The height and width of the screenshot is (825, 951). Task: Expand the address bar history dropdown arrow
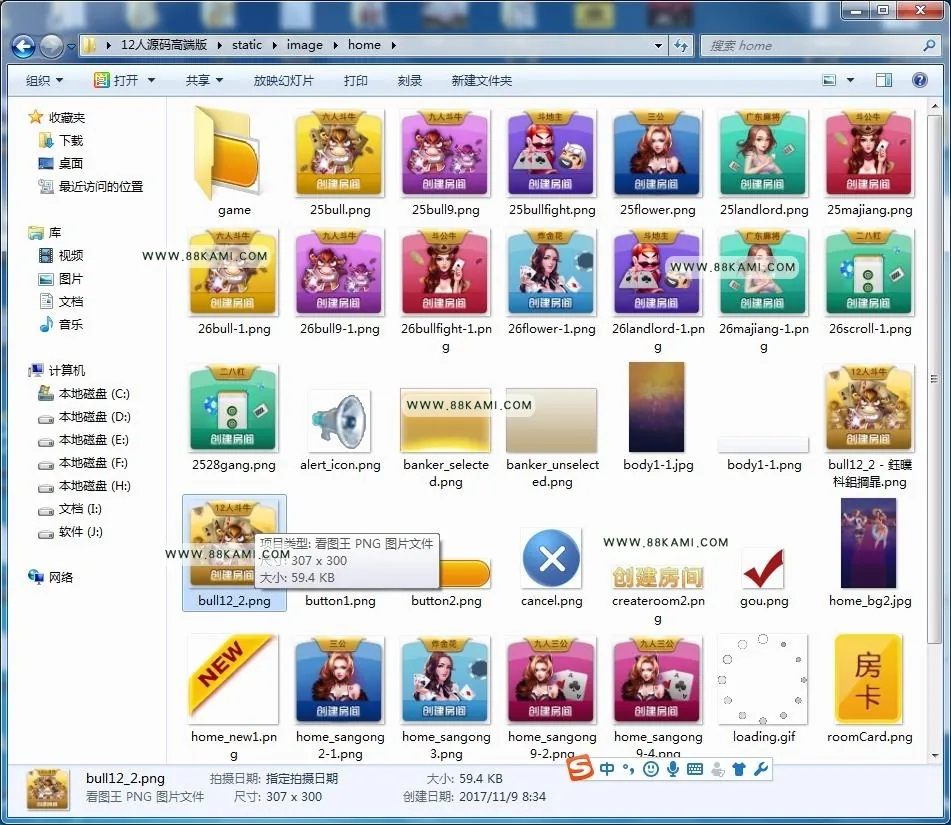(659, 45)
